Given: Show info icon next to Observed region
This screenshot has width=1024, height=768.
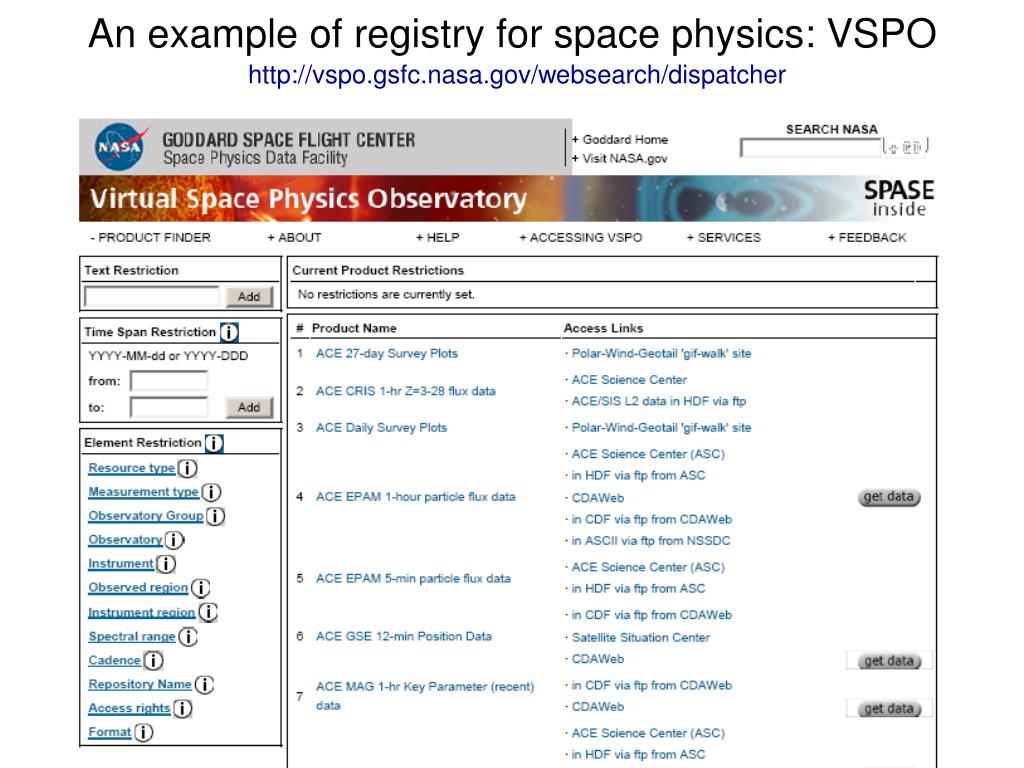Looking at the screenshot, I should tap(201, 588).
